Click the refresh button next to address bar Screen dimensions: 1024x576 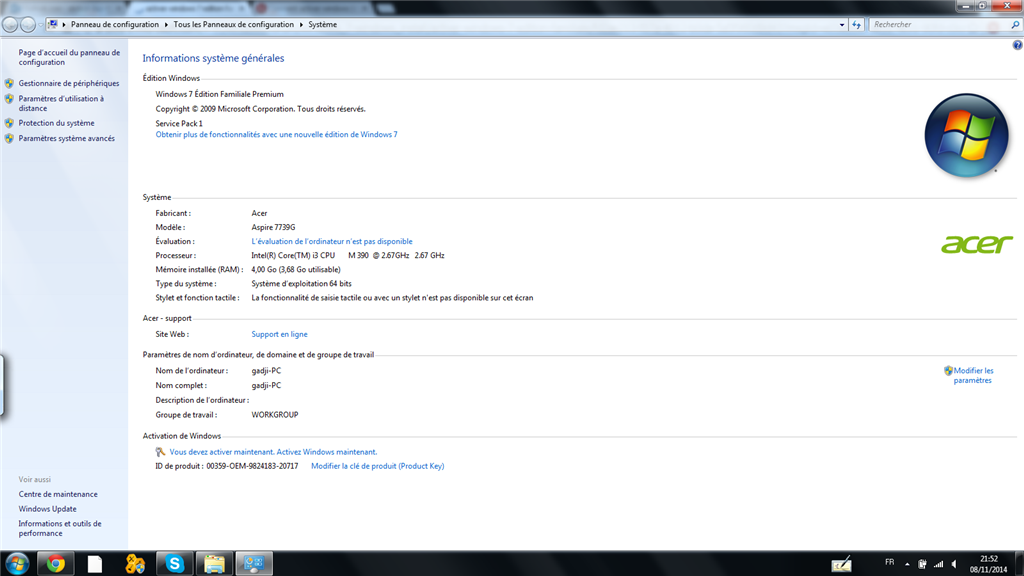pos(856,25)
